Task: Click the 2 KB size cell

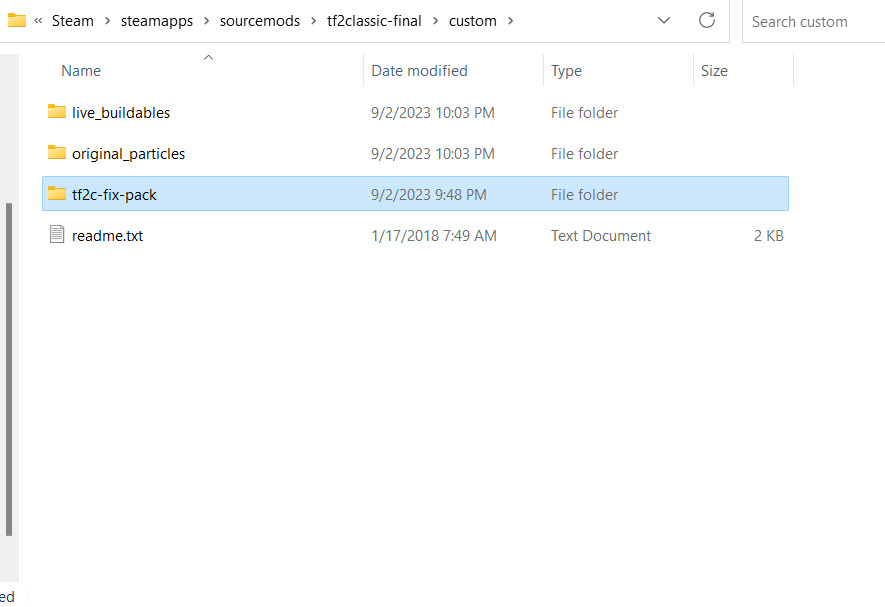Action: click(x=768, y=235)
